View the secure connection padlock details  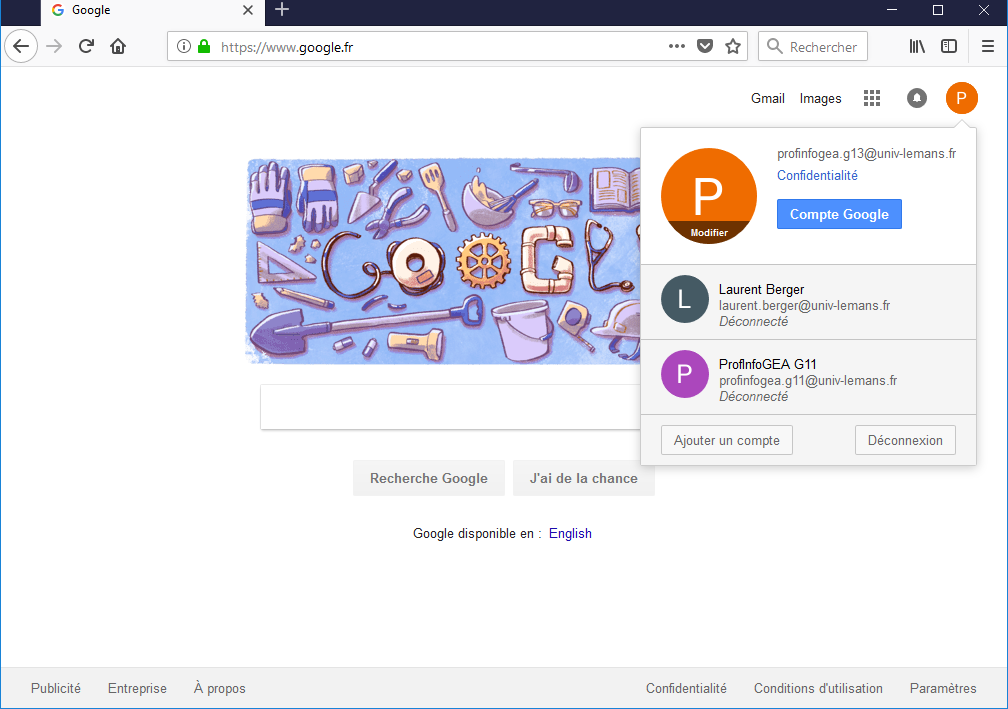(x=204, y=46)
